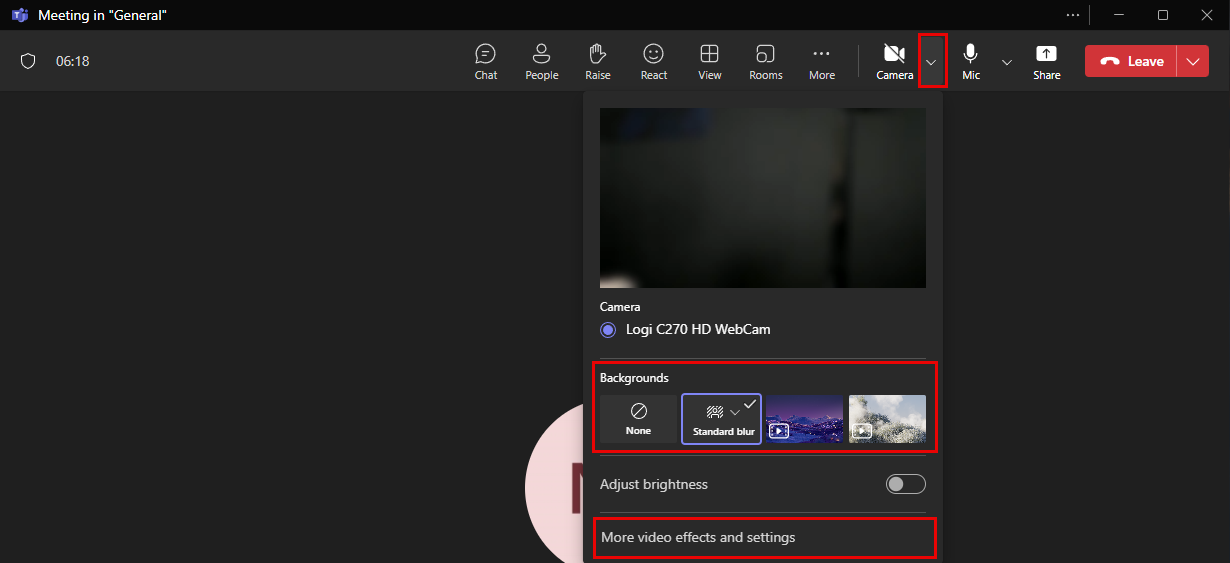The width and height of the screenshot is (1230, 563).
Task: Click the 06:18 meeting timer
Action: (73, 61)
